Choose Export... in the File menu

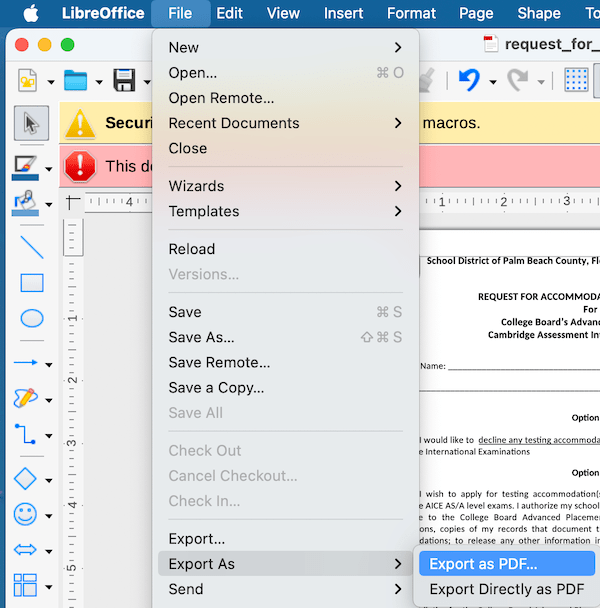point(285,539)
